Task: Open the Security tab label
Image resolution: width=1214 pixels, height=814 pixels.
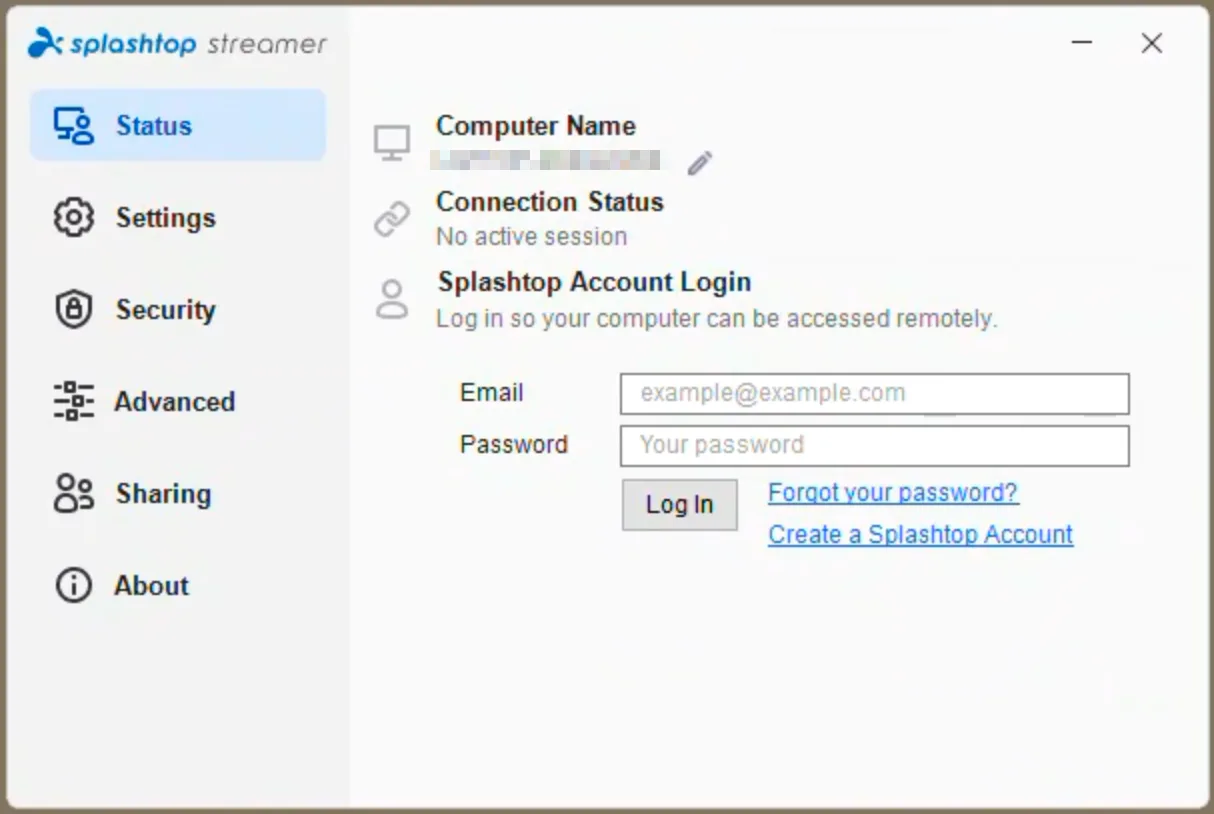Action: [x=165, y=310]
